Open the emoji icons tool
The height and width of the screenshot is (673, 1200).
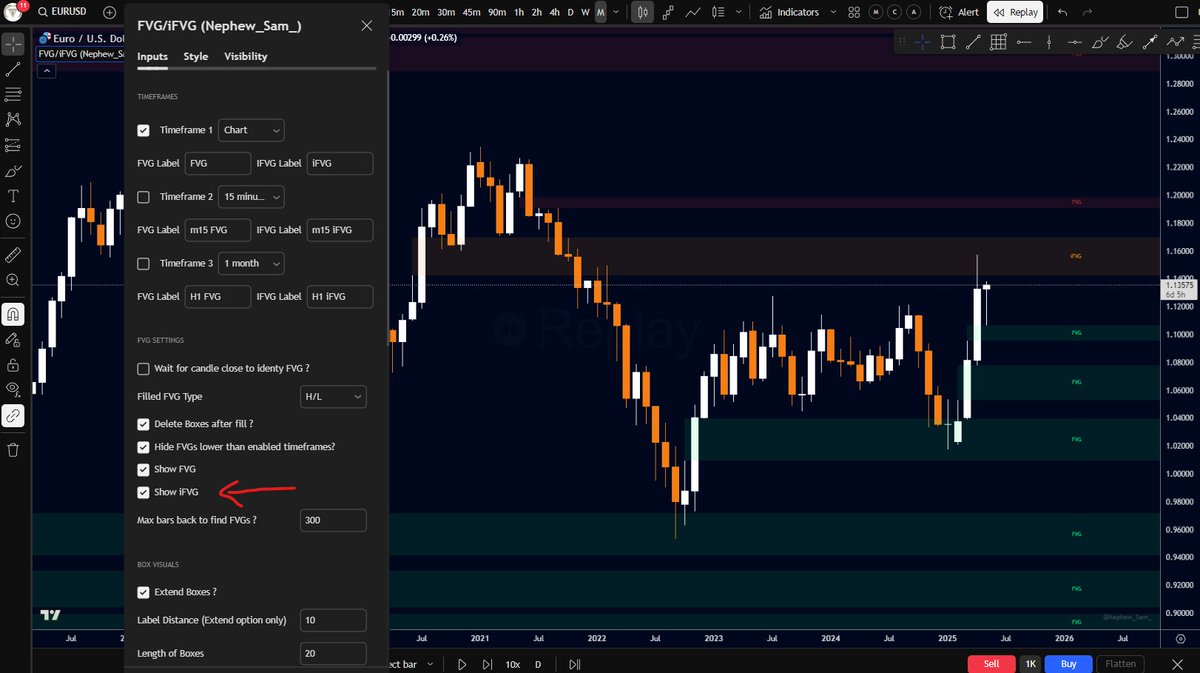click(x=13, y=220)
